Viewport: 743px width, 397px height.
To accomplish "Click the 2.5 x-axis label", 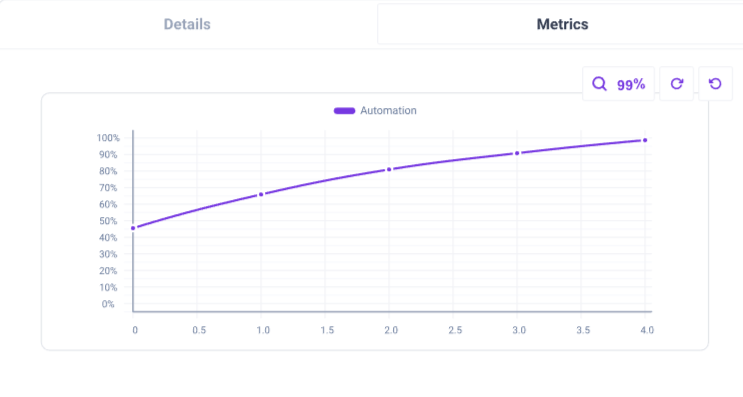I will [x=455, y=330].
